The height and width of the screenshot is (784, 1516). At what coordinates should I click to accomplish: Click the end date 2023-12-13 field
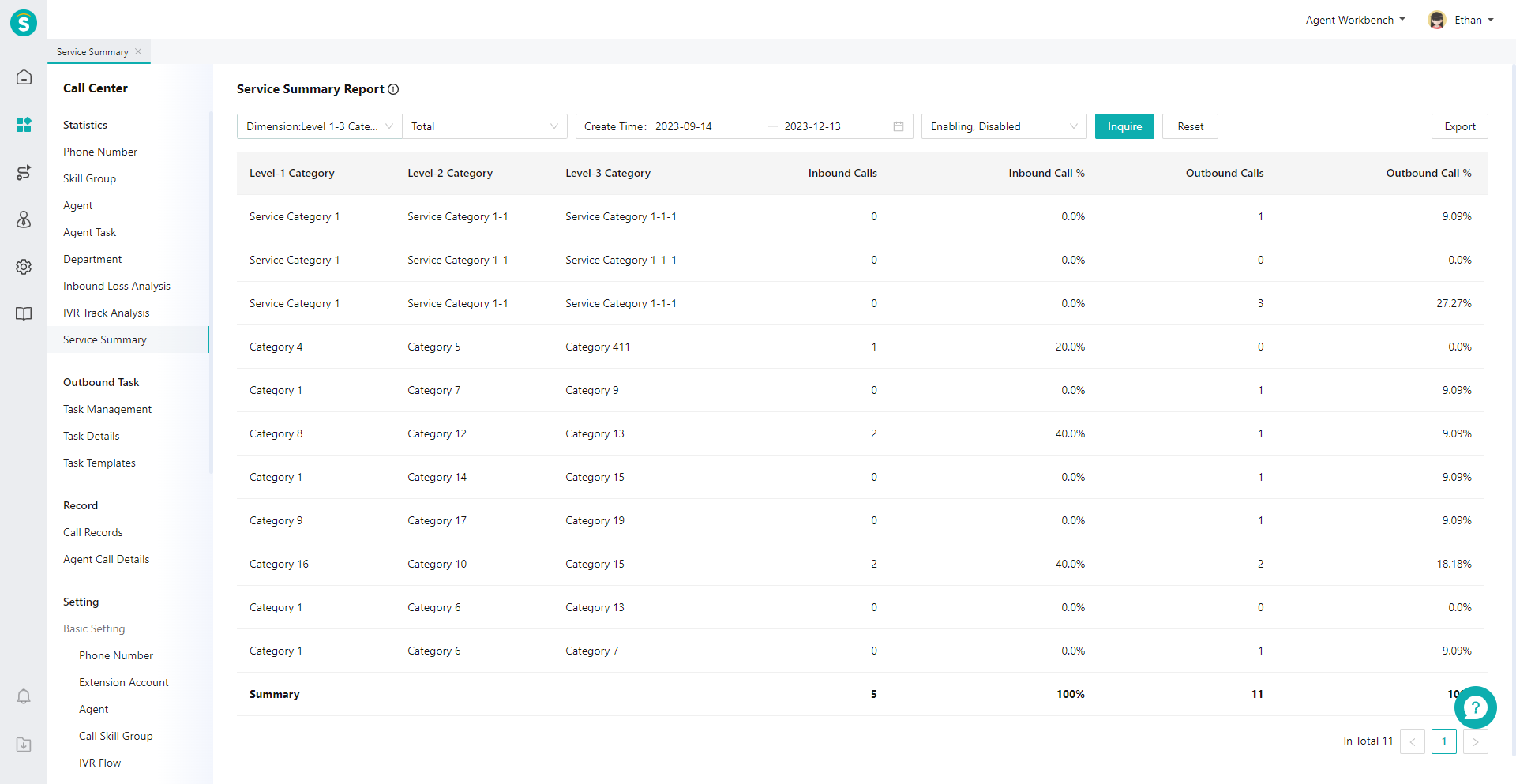click(812, 126)
